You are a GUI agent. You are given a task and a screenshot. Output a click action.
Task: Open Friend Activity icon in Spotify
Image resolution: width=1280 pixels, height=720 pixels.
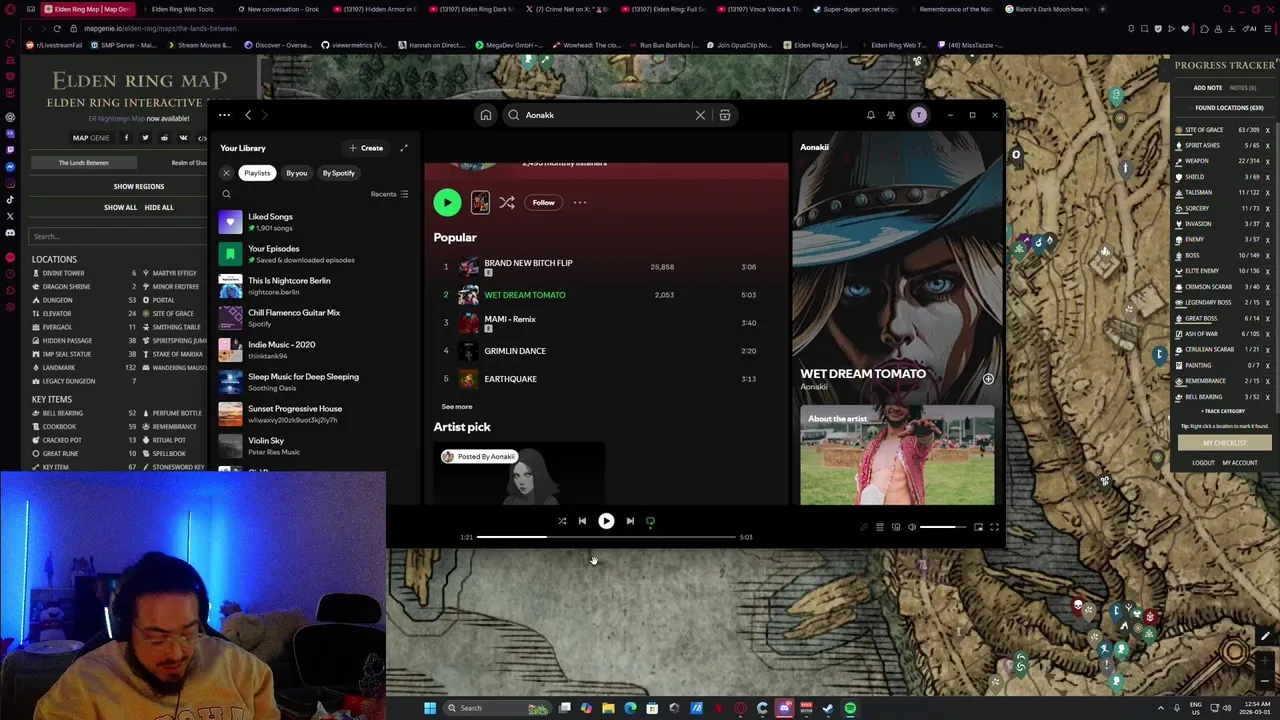(891, 115)
